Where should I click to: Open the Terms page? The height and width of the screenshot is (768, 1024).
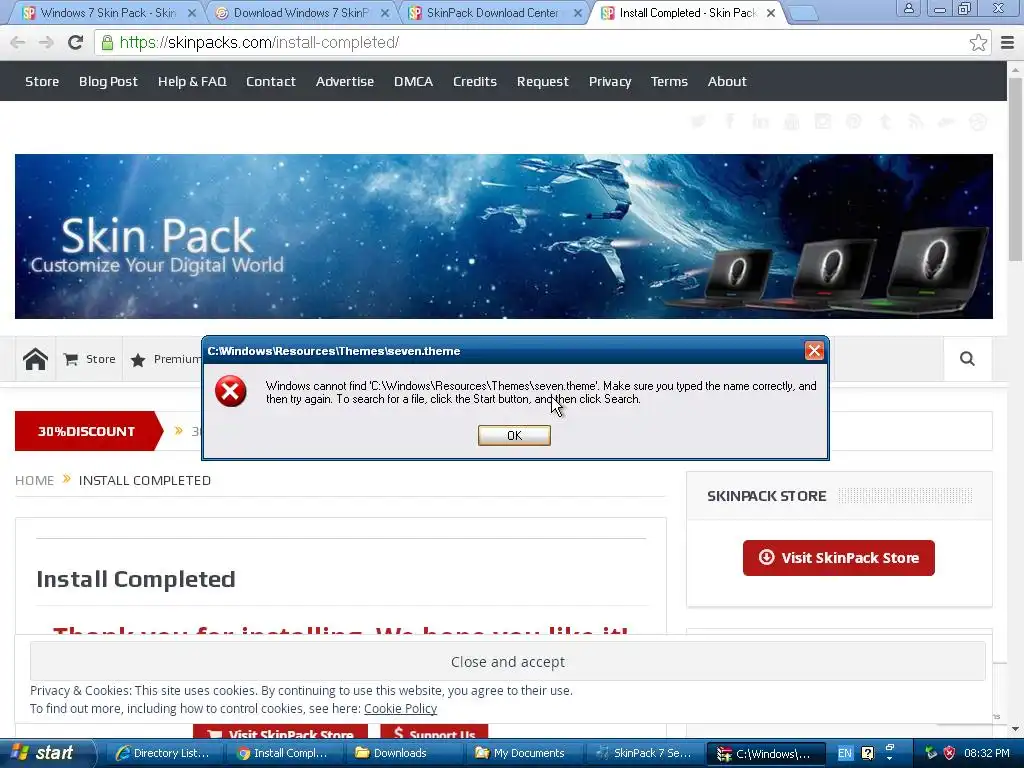[669, 82]
